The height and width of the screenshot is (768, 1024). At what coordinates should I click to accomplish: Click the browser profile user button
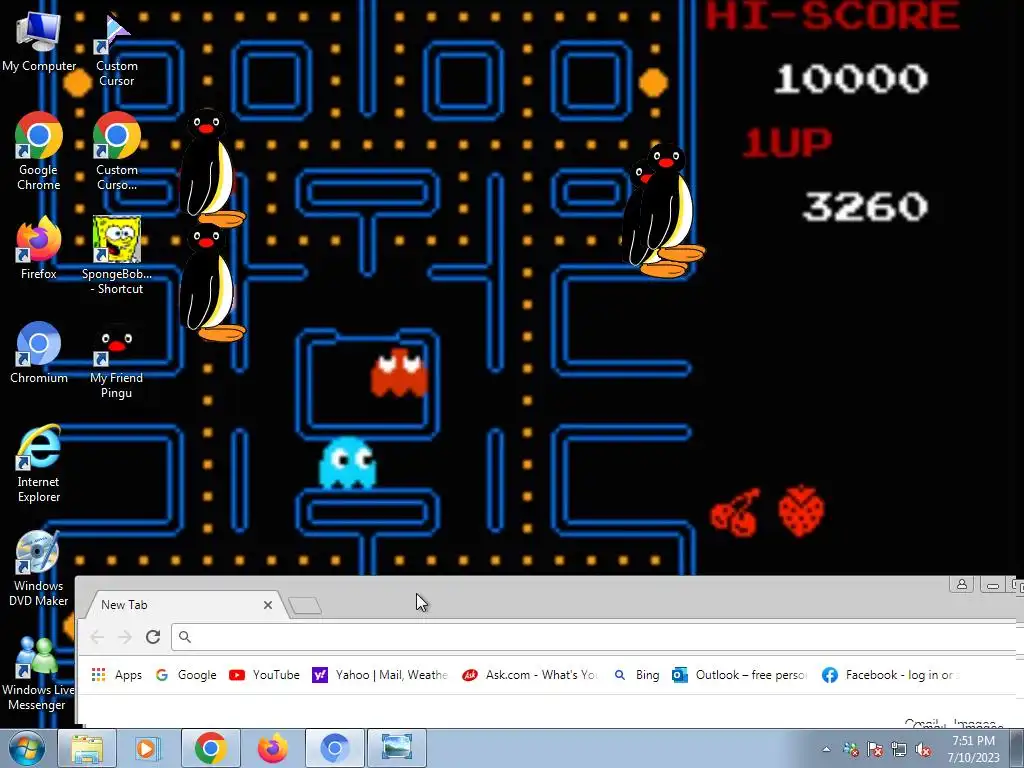tap(962, 584)
